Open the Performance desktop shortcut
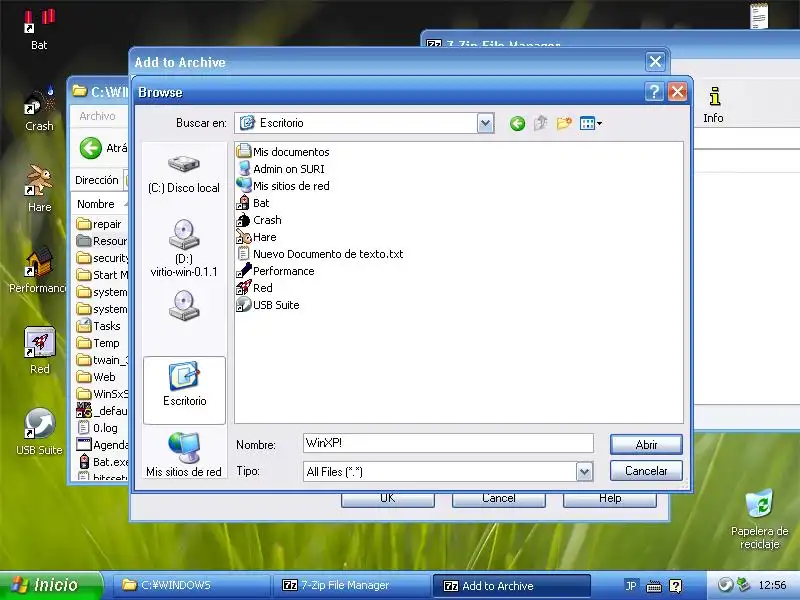 pyautogui.click(x=38, y=269)
